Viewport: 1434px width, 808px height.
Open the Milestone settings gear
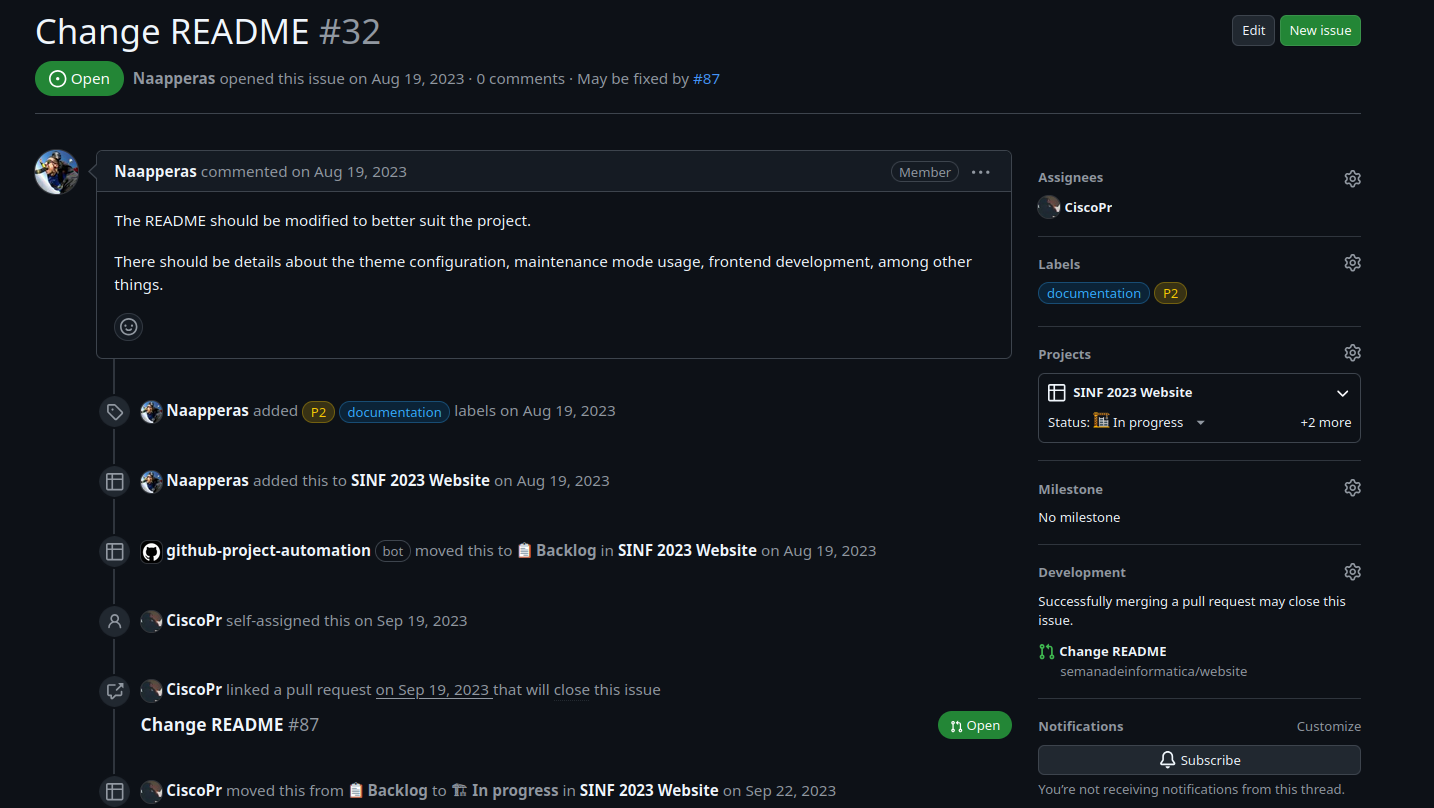pyautogui.click(x=1352, y=488)
